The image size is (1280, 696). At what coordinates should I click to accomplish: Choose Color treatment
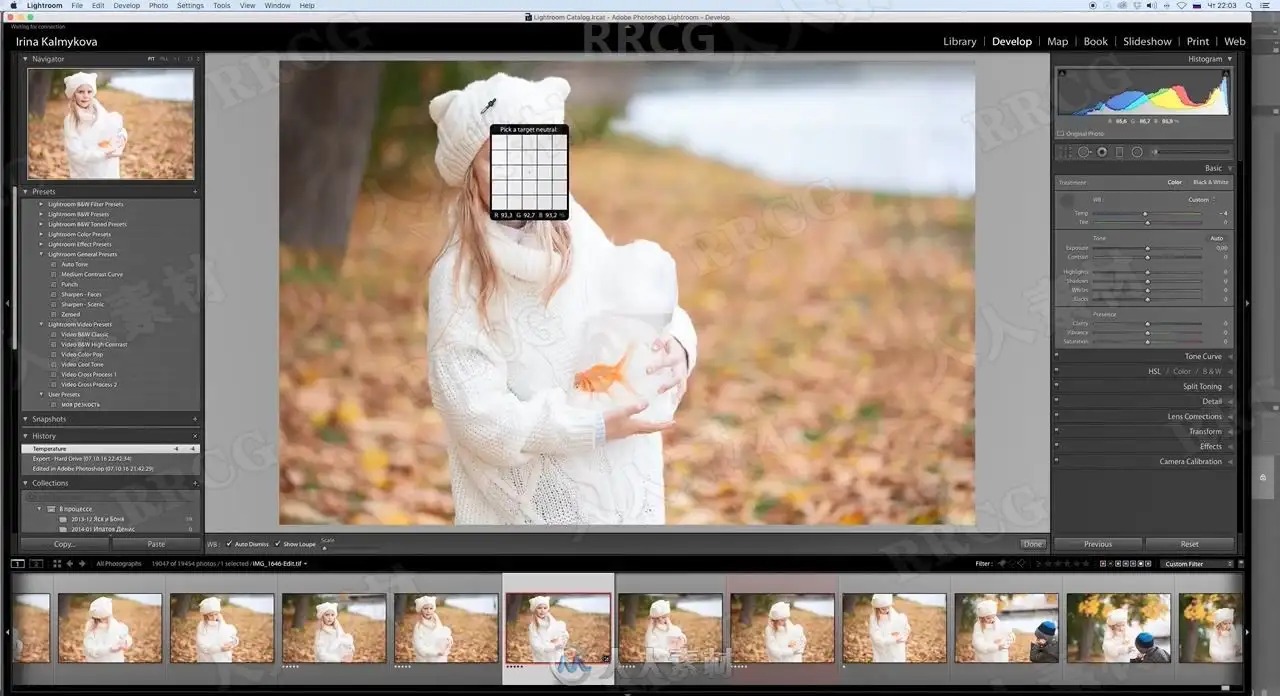(1175, 182)
